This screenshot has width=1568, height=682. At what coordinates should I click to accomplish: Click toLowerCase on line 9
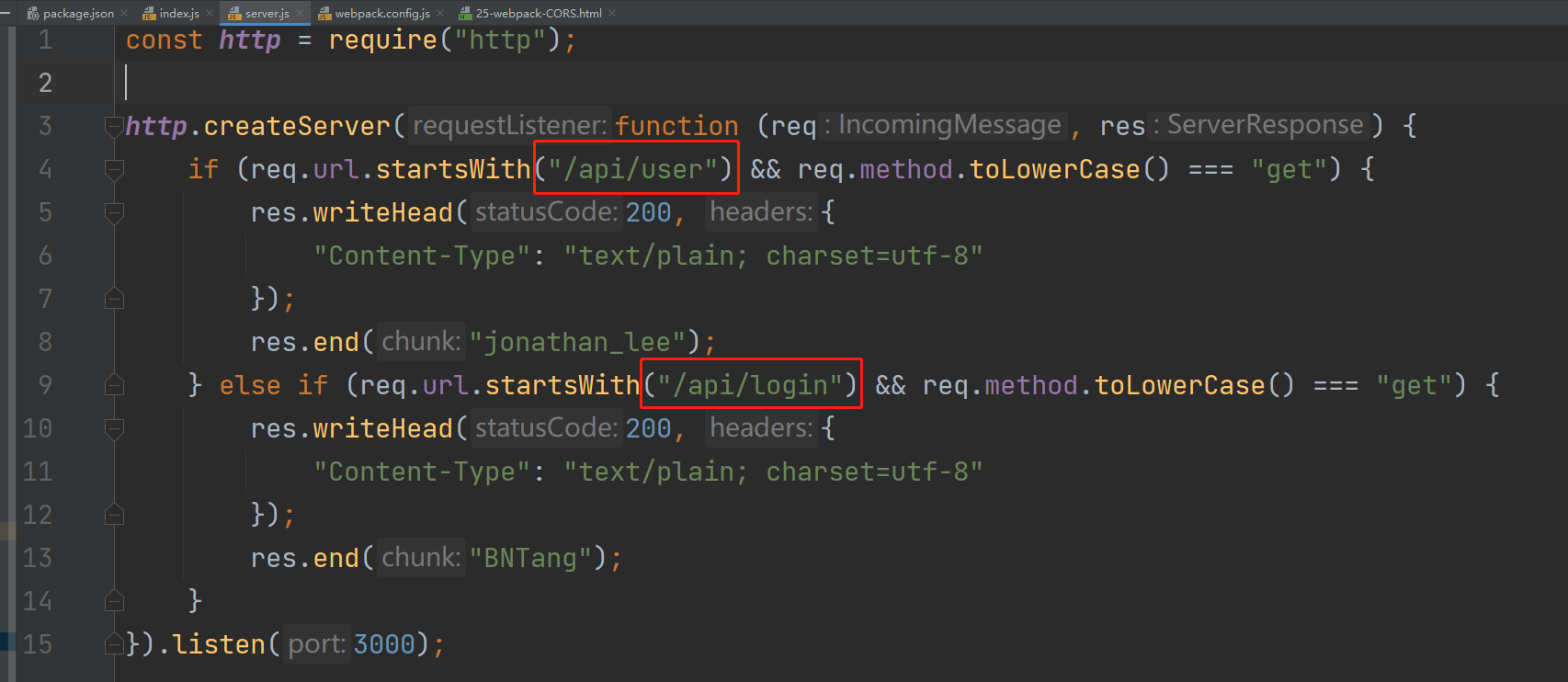1180,385
